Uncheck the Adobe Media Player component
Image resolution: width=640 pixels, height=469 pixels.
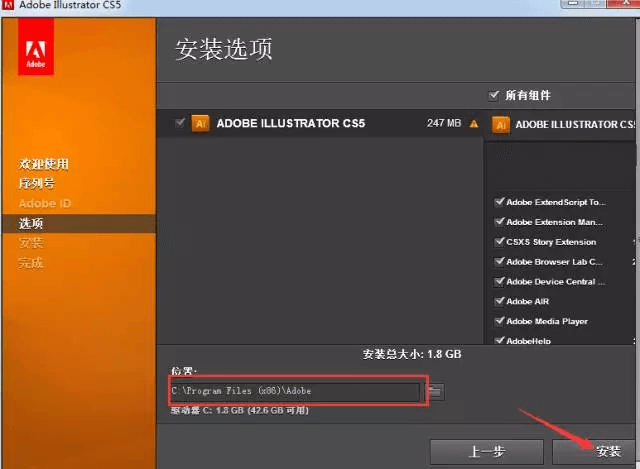click(x=499, y=321)
